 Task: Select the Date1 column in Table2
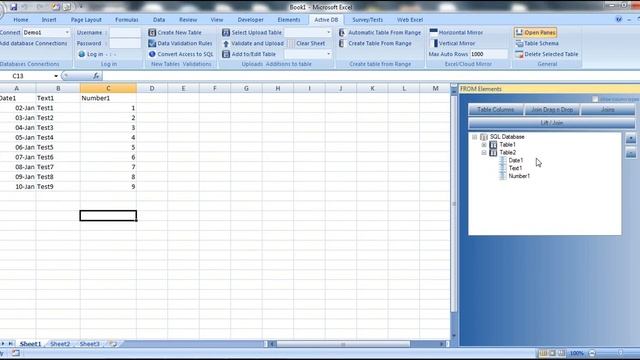(516, 160)
